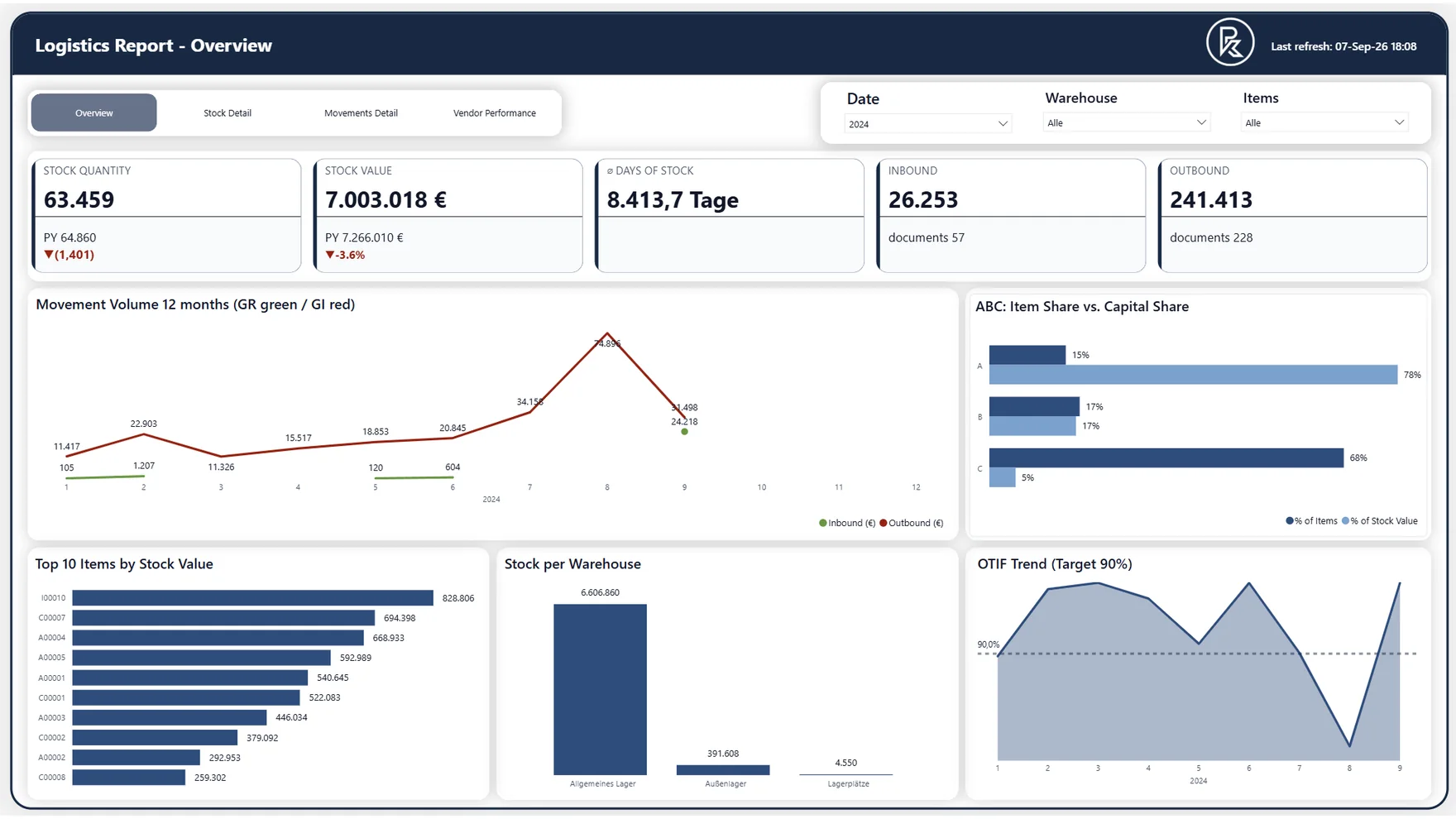The height and width of the screenshot is (819, 1456).
Task: Open the Vendor Performance tab
Action: (495, 113)
